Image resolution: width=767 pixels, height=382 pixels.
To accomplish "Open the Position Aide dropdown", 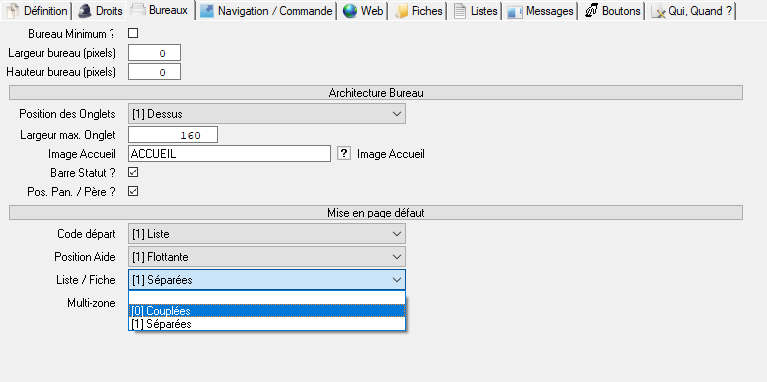I will (x=267, y=257).
